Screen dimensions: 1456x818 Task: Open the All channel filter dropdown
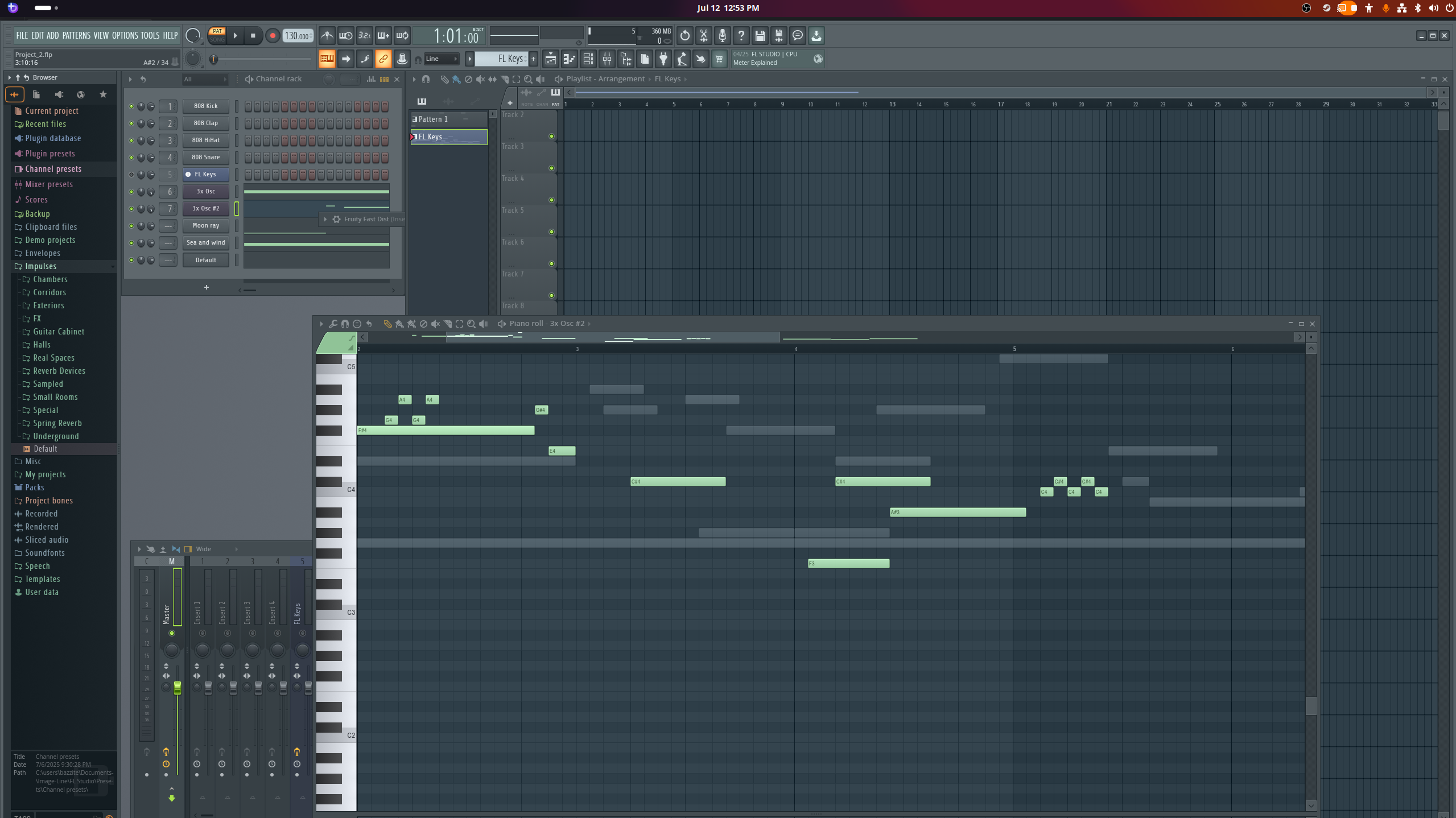[205, 79]
